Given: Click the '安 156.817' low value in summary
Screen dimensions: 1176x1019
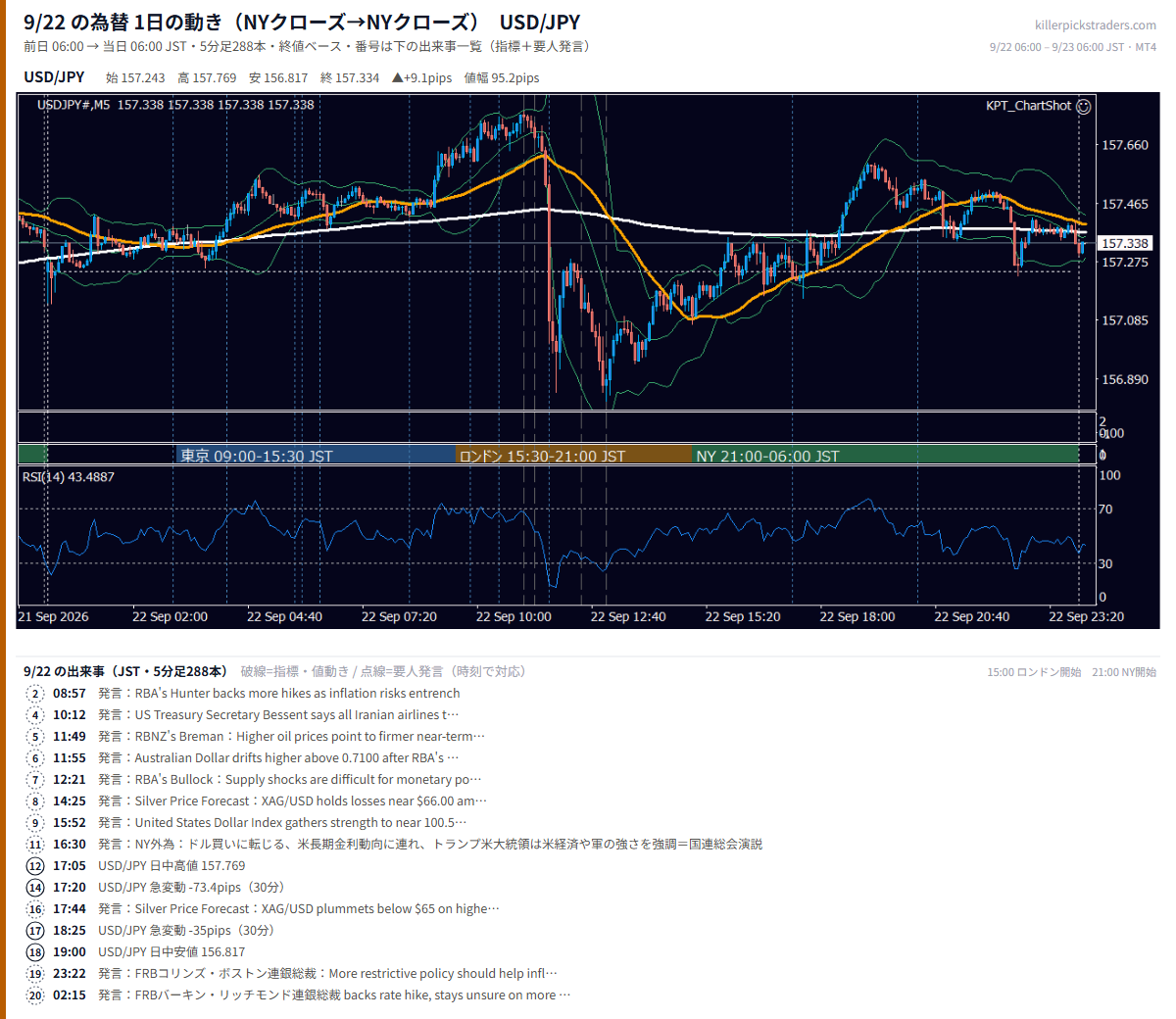Looking at the screenshot, I should click(x=278, y=78).
